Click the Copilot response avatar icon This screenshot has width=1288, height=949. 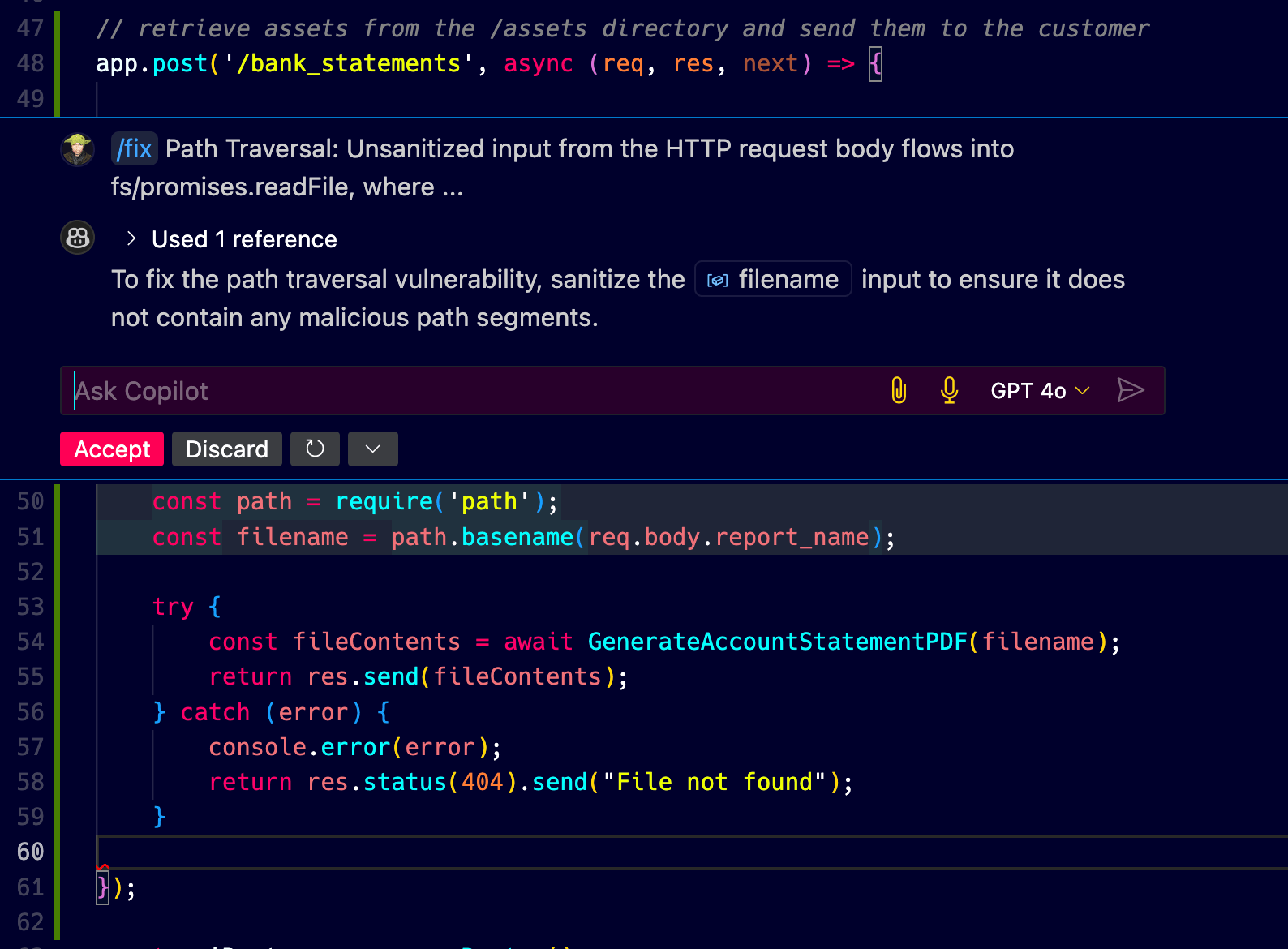tap(78, 238)
